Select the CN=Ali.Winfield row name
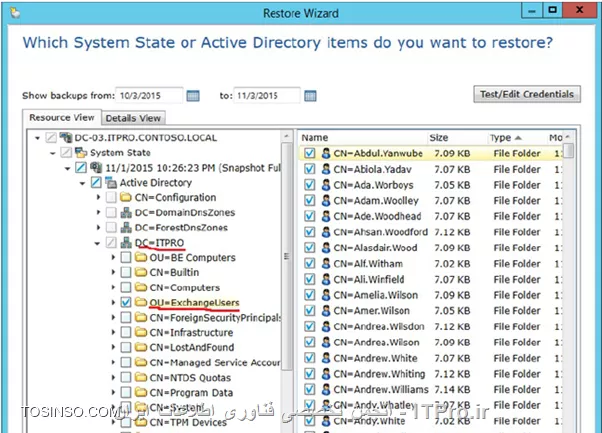 coord(369,279)
